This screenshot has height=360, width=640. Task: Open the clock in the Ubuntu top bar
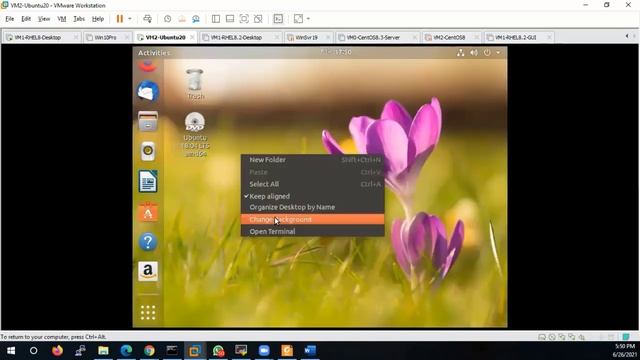click(336, 52)
